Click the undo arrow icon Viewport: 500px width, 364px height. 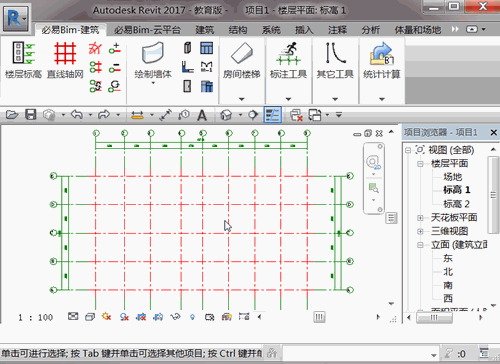click(x=77, y=115)
